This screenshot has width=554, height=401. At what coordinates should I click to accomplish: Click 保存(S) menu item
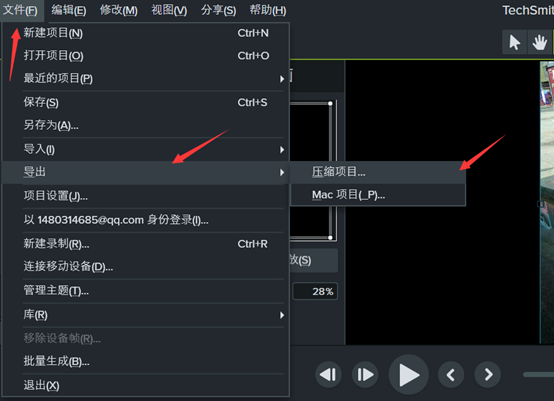[x=146, y=102]
